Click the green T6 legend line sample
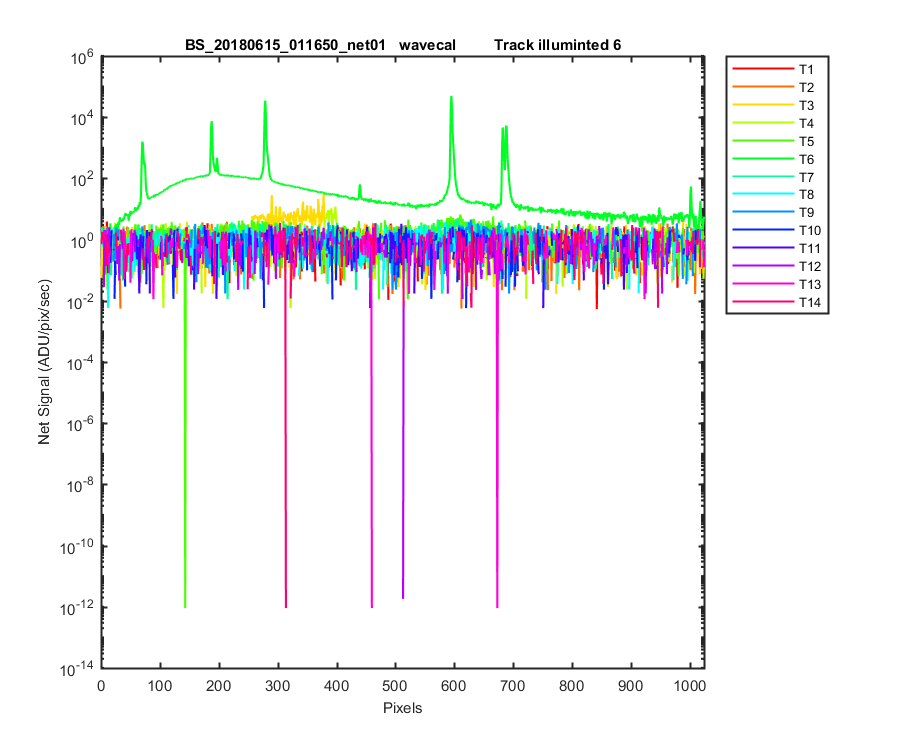Viewport: 900px width, 750px height. [763, 158]
